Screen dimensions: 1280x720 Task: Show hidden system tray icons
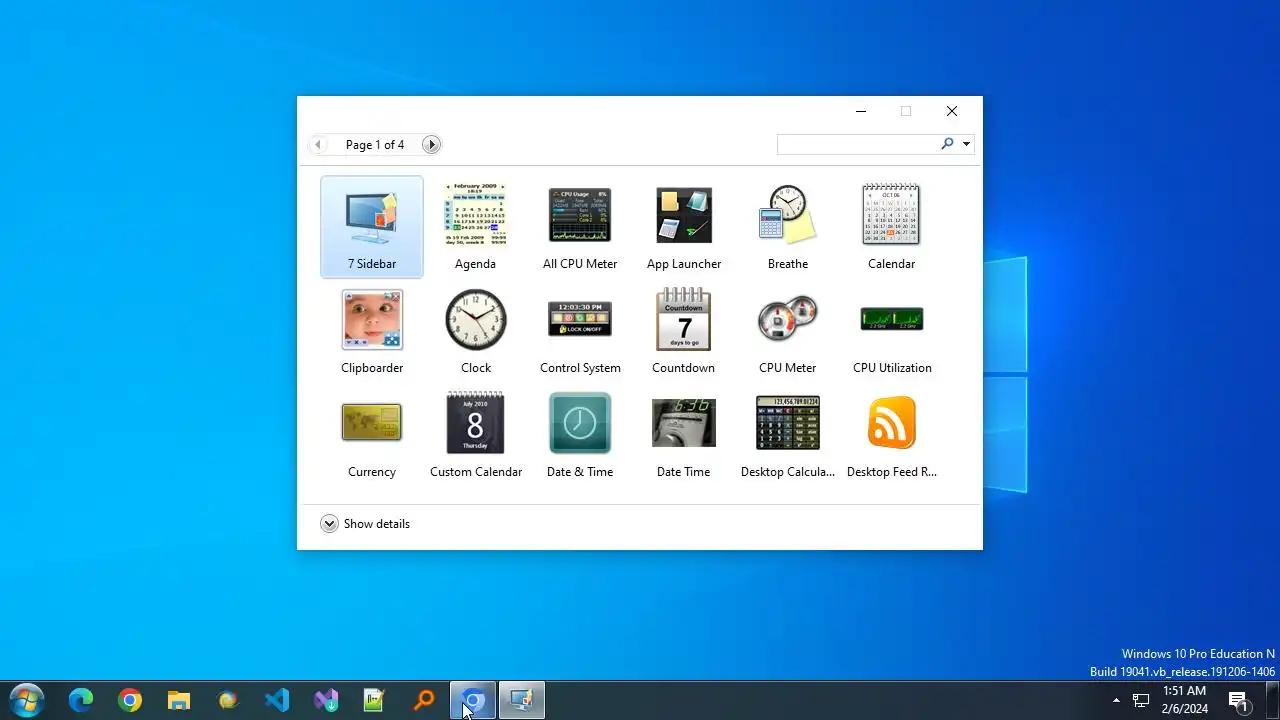[1116, 700]
